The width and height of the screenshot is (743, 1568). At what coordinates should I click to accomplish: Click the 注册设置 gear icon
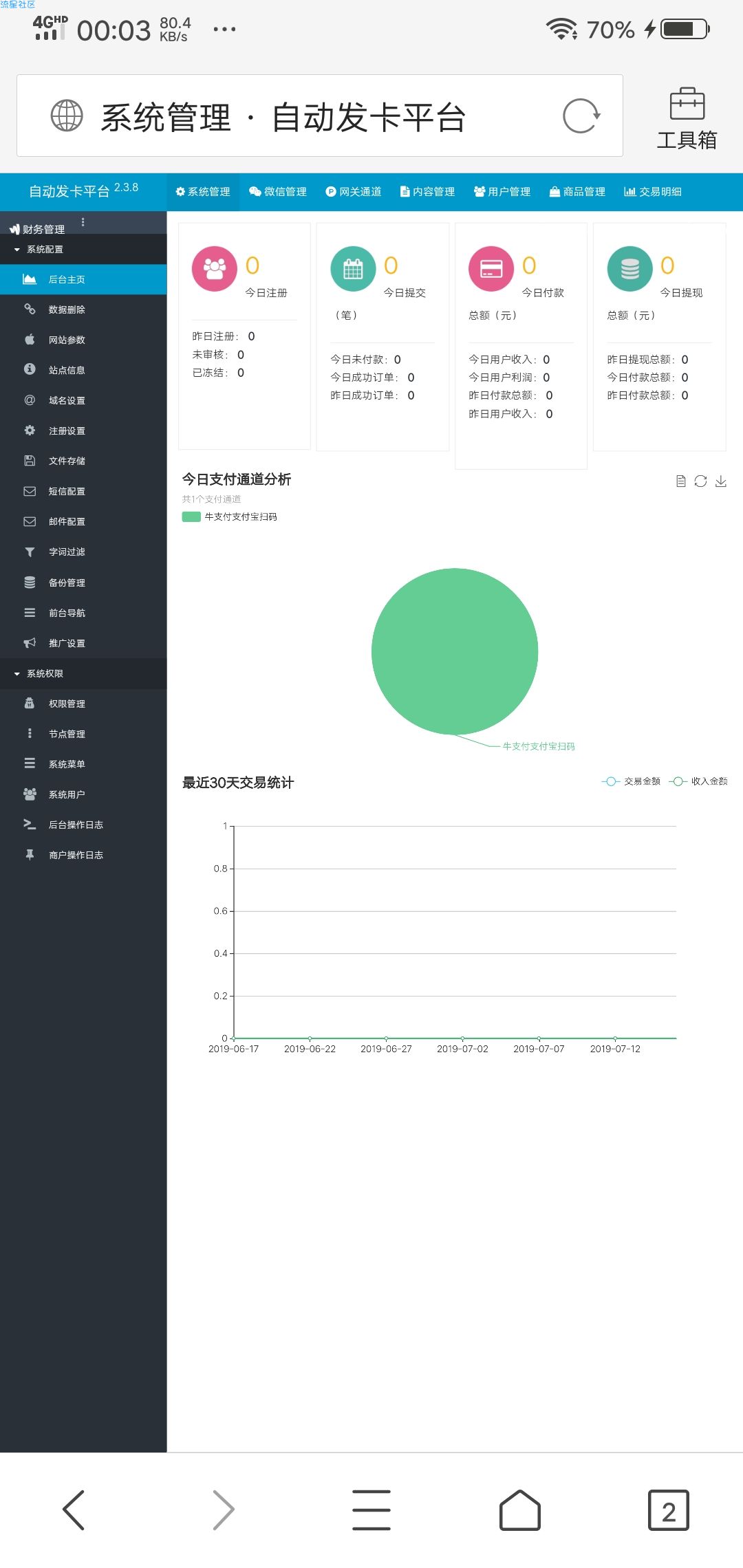click(30, 431)
